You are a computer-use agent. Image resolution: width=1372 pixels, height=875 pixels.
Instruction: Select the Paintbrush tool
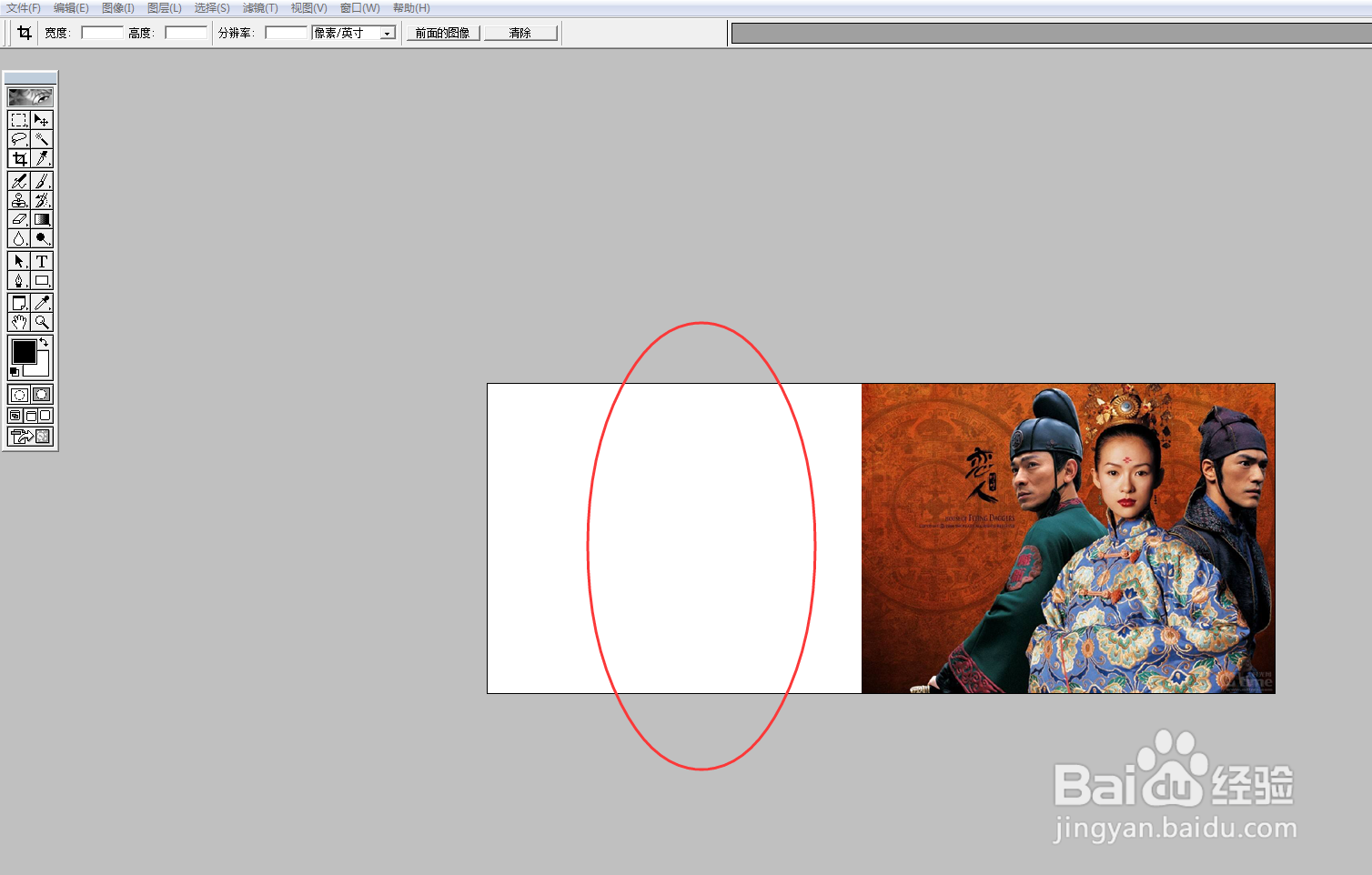tap(42, 181)
